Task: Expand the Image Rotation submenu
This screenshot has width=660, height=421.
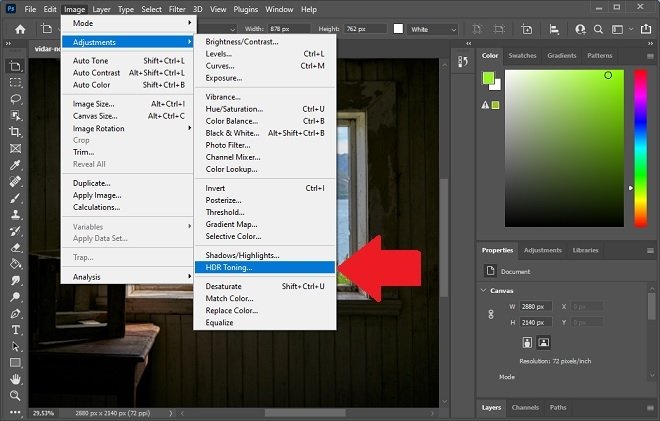Action: [x=127, y=128]
